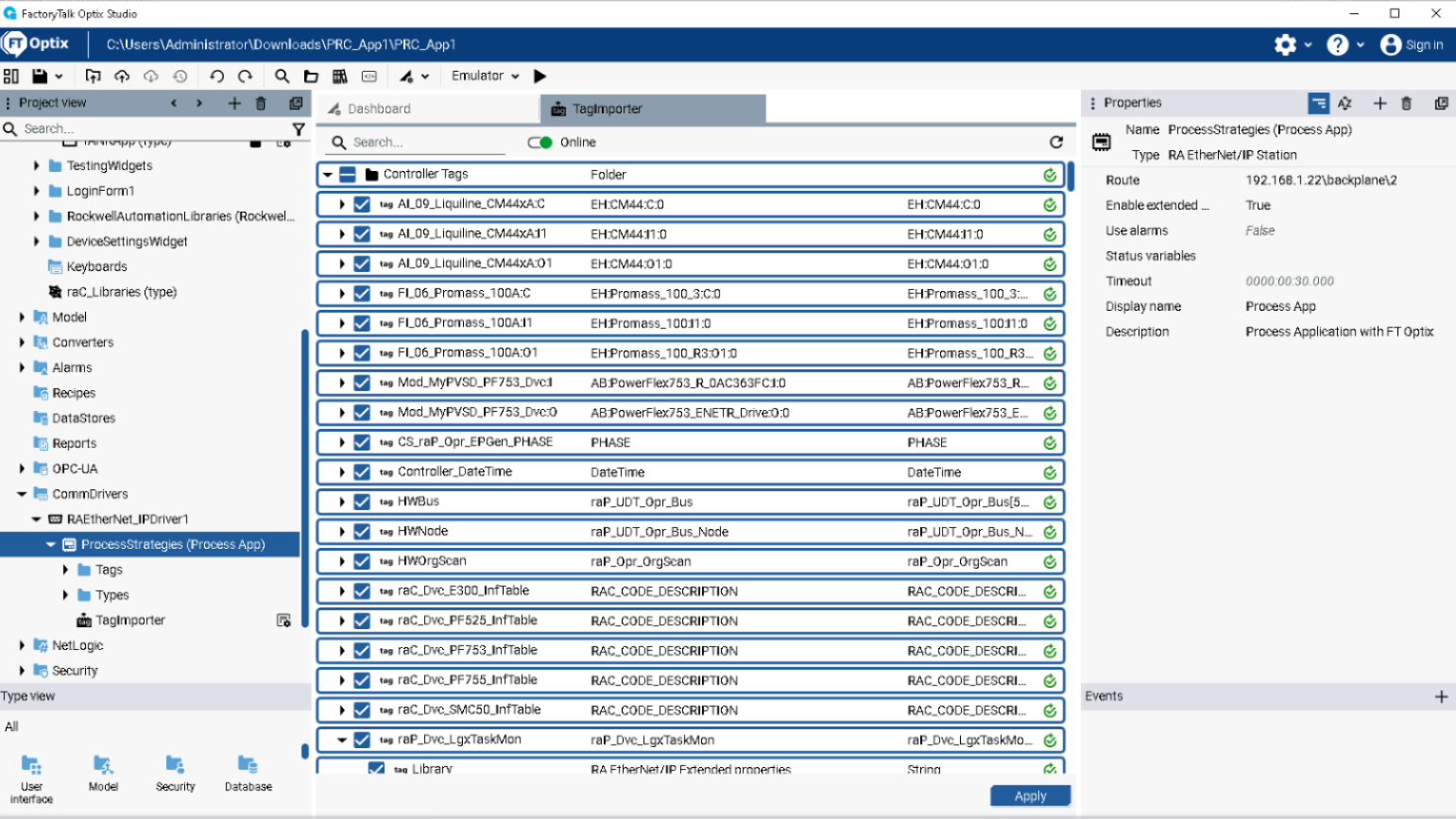Add a node with the Project view plus icon

click(x=234, y=103)
